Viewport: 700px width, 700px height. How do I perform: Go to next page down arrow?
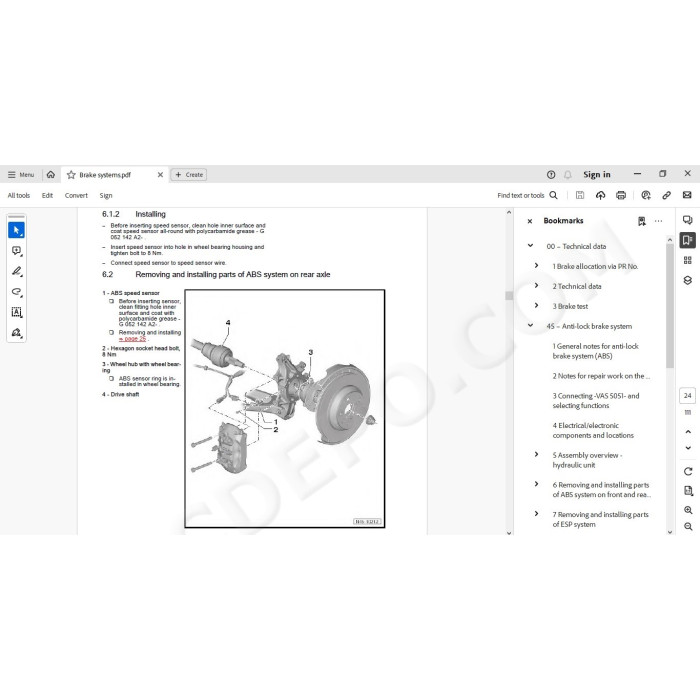click(x=688, y=448)
